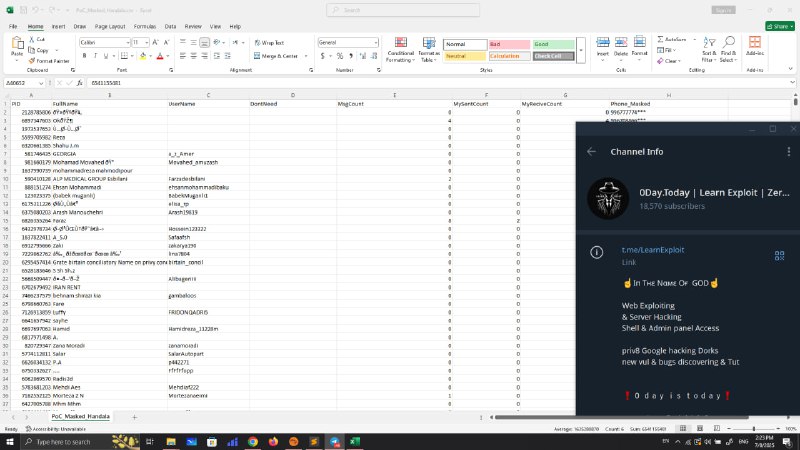Viewport: 800px width, 450px height.
Task: Expand the cell styles gallery
Action: click(581, 51)
